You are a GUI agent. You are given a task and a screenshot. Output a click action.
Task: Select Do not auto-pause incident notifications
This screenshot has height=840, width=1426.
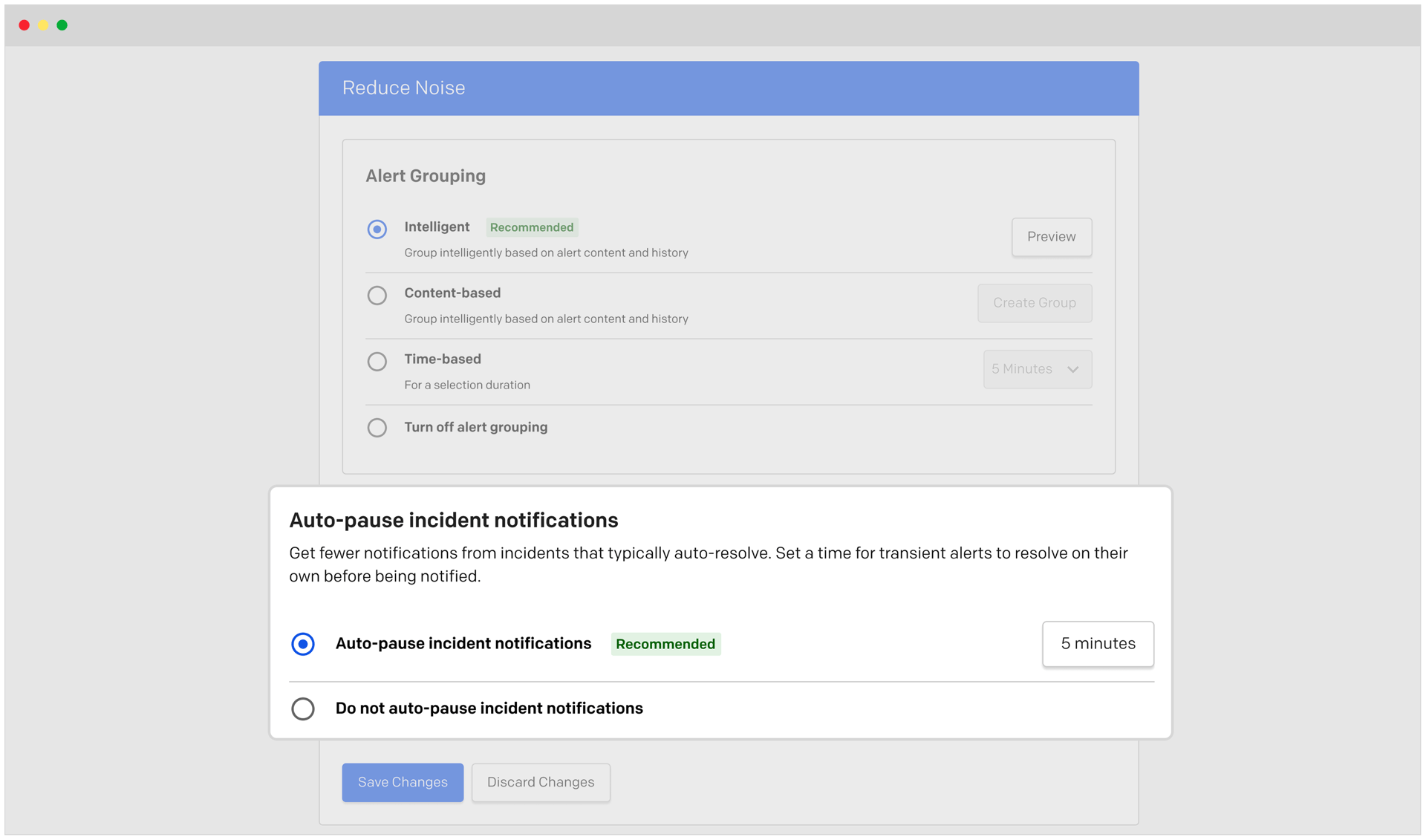click(x=303, y=709)
